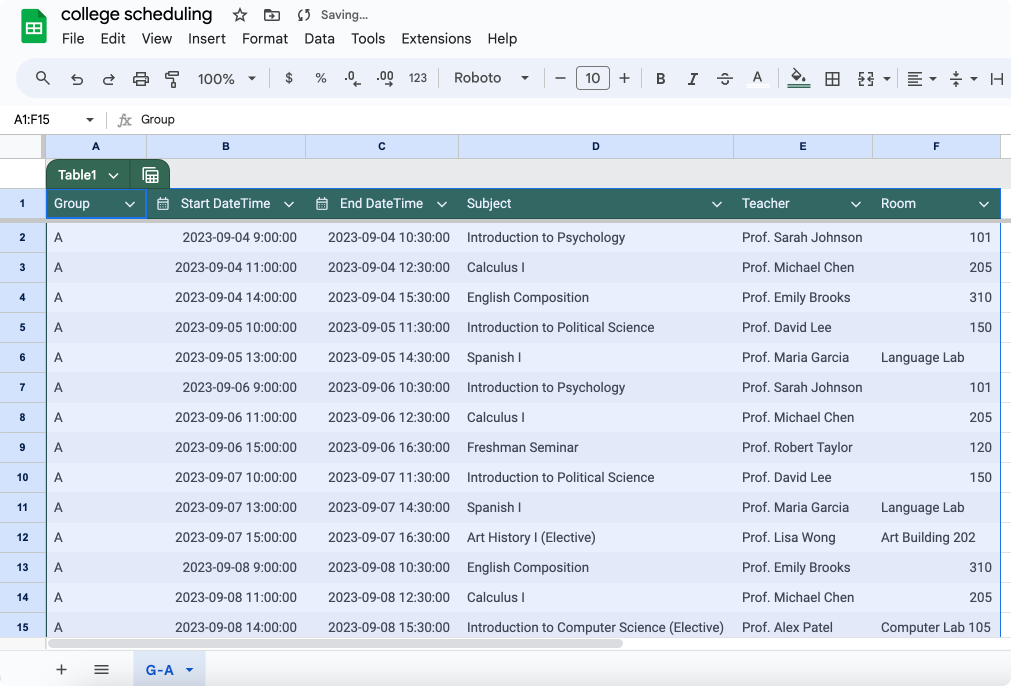
Task: Open End DateTime column dropdown
Action: [442, 204]
